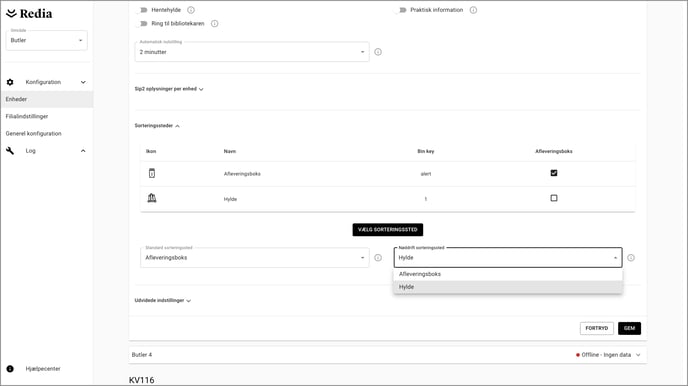Close the Nøddrift sorteringssted dropdown

click(508, 257)
